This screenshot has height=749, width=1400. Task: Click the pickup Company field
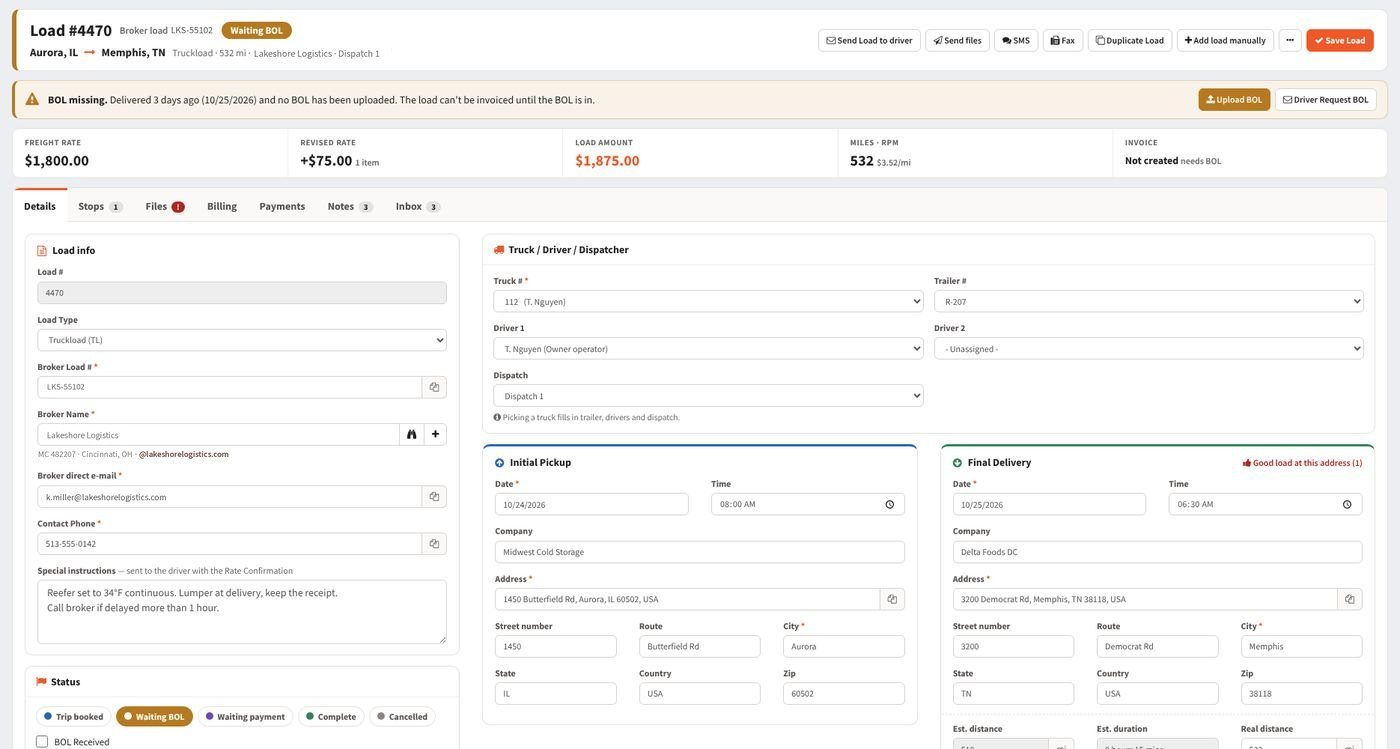700,552
